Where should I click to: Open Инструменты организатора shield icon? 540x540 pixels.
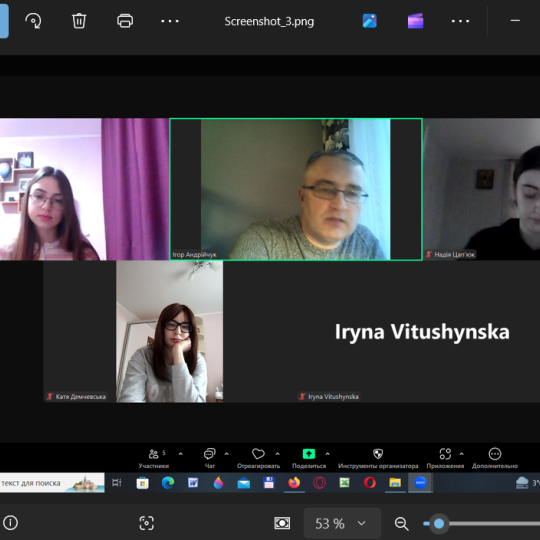(x=378, y=454)
